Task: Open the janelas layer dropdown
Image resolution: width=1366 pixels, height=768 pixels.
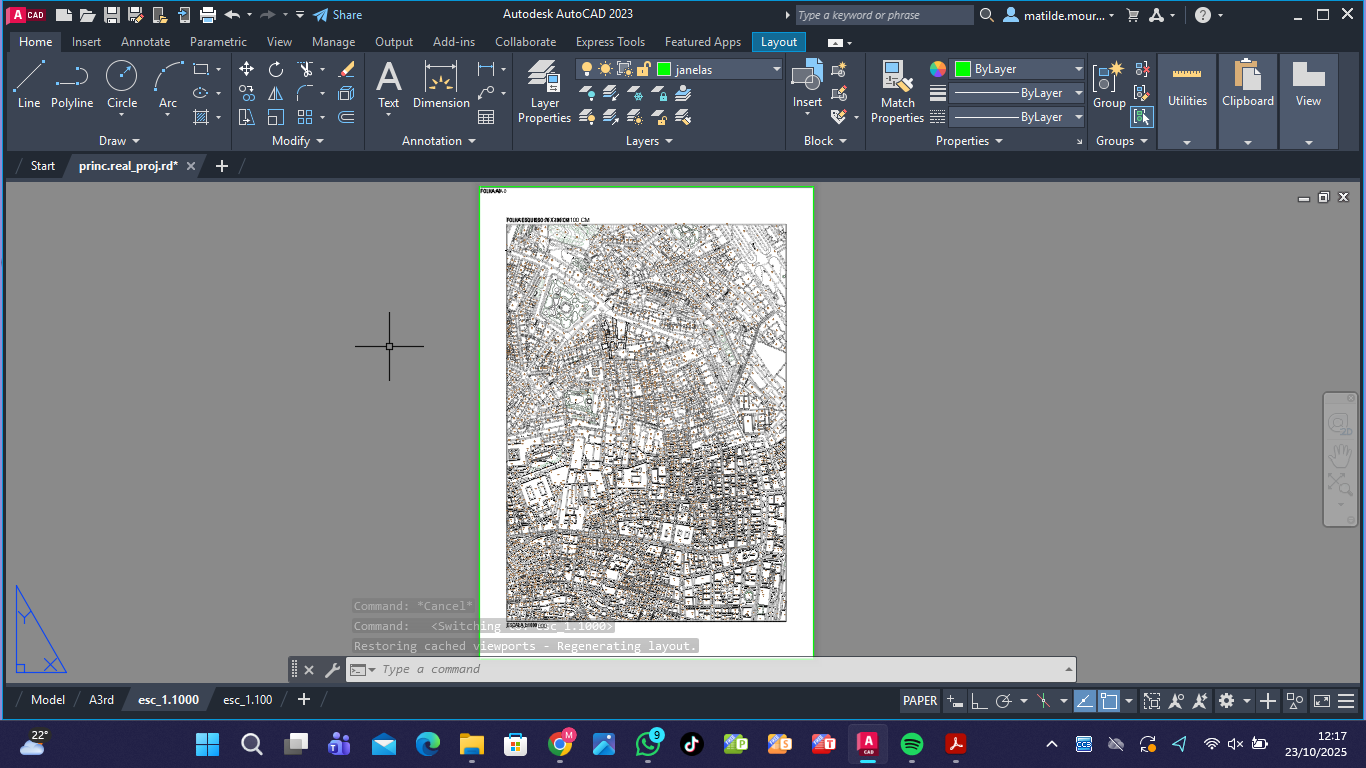Action: click(776, 69)
